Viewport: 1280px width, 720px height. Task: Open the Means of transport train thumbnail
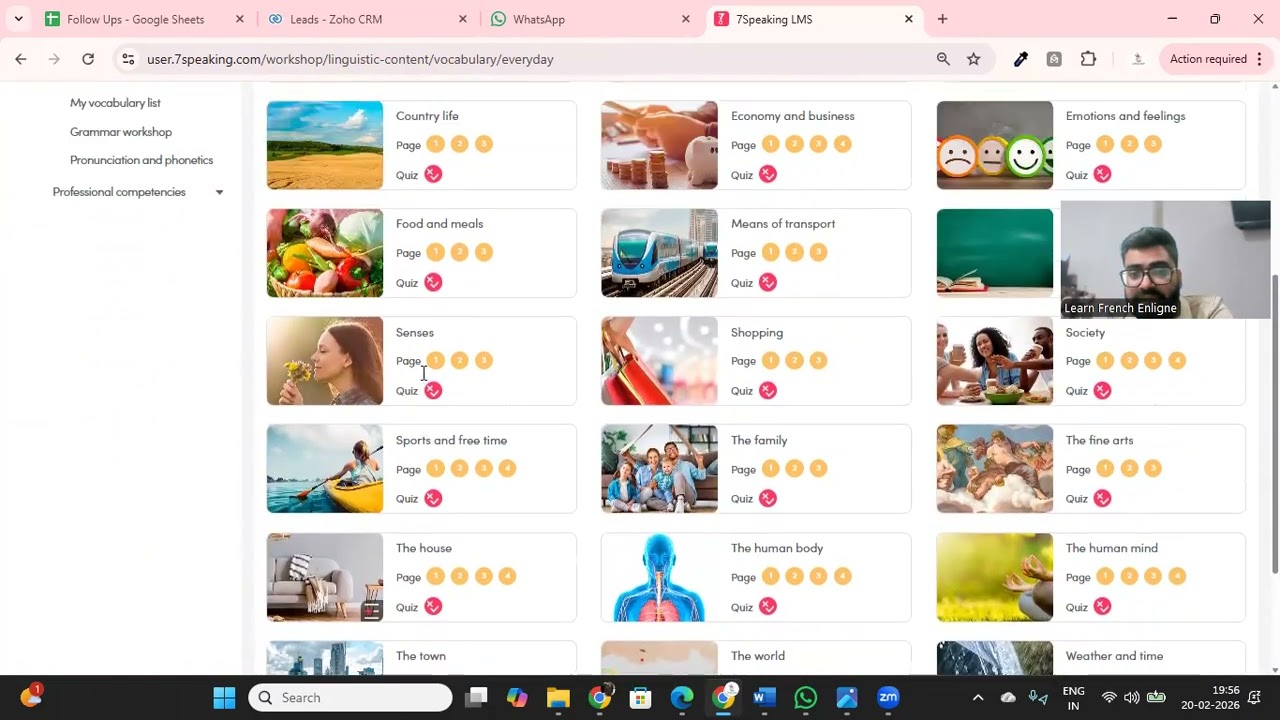(x=659, y=253)
